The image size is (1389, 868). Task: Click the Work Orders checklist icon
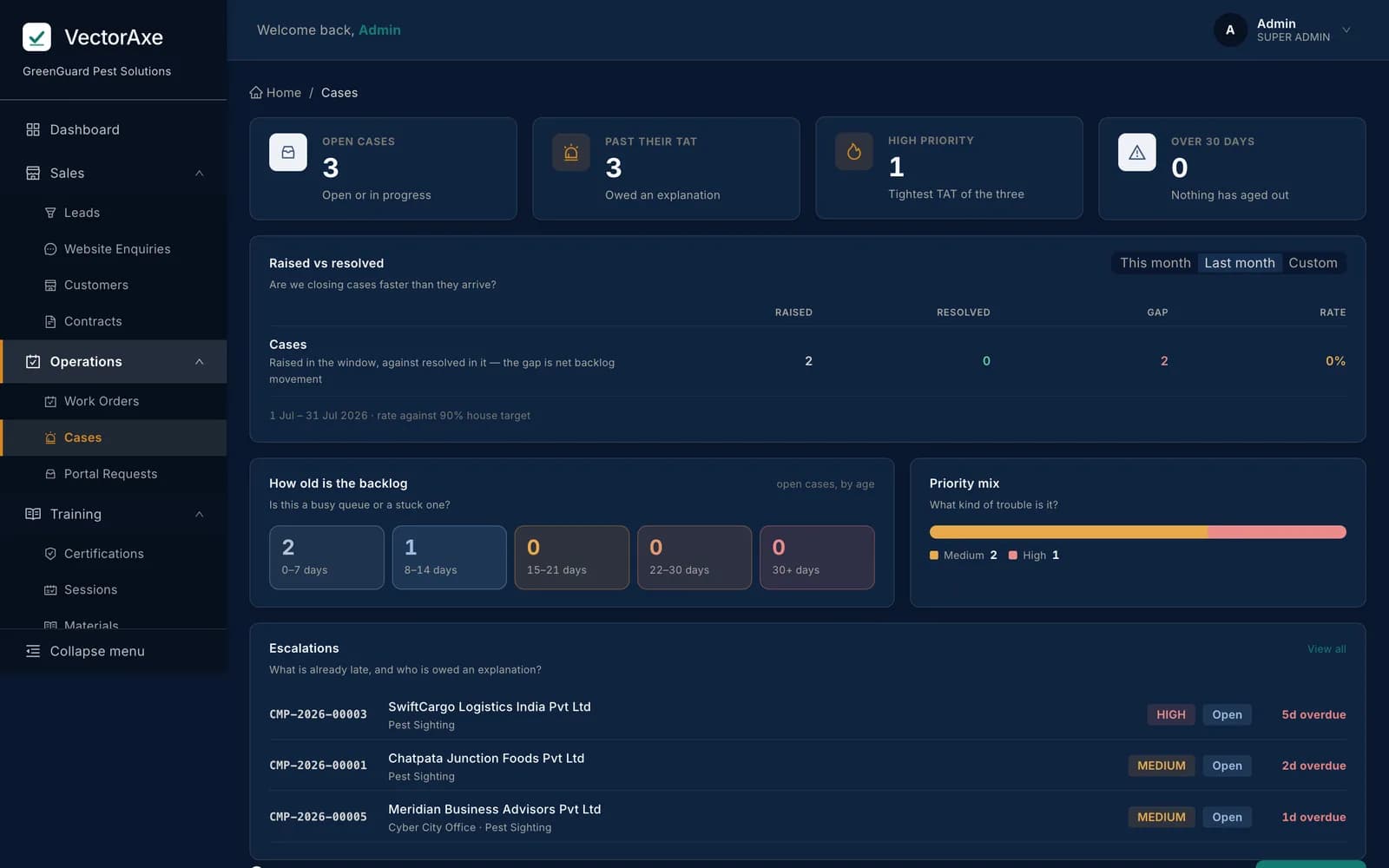pos(50,401)
